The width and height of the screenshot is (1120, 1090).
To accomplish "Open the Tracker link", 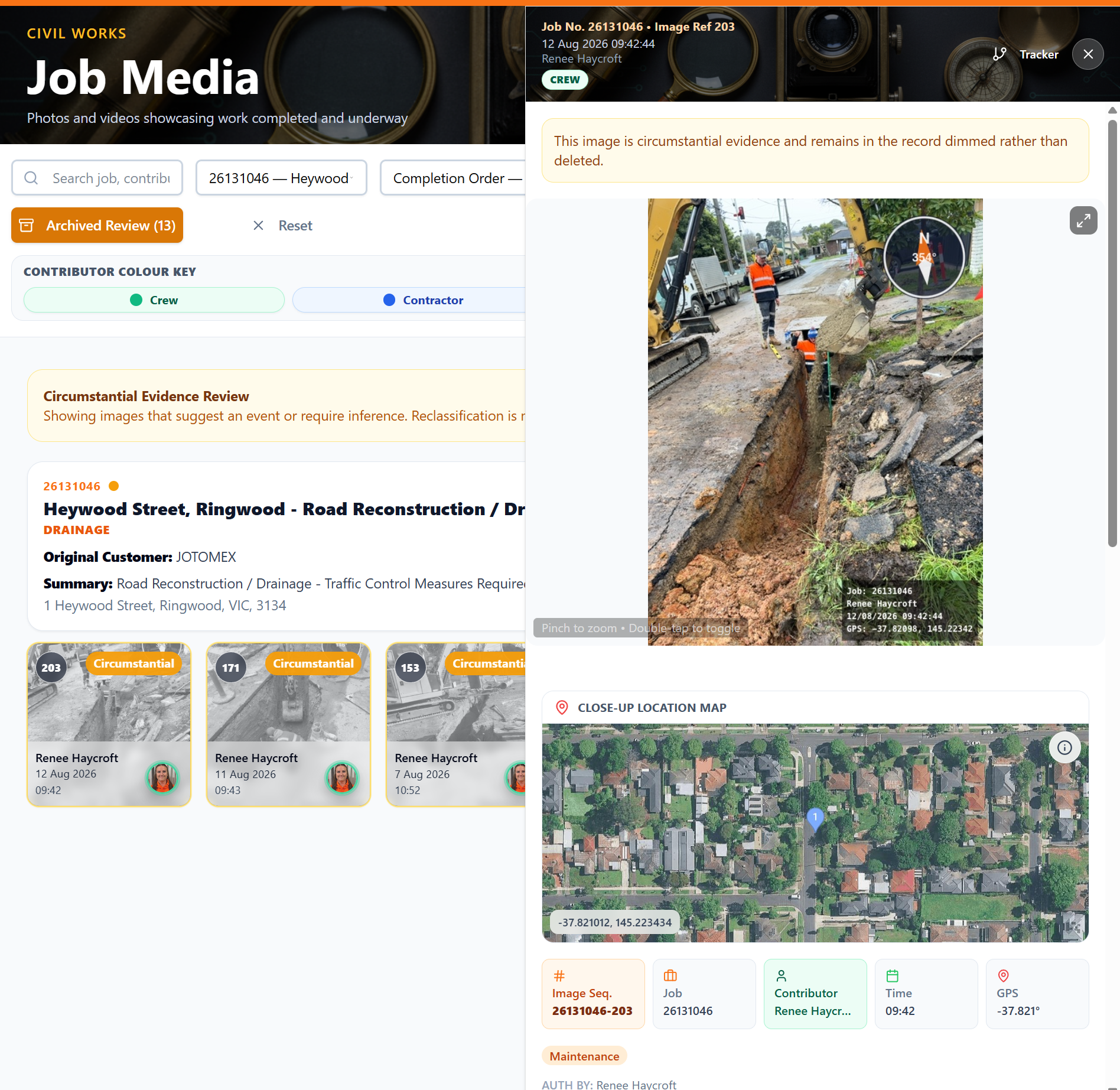I will tap(1038, 54).
